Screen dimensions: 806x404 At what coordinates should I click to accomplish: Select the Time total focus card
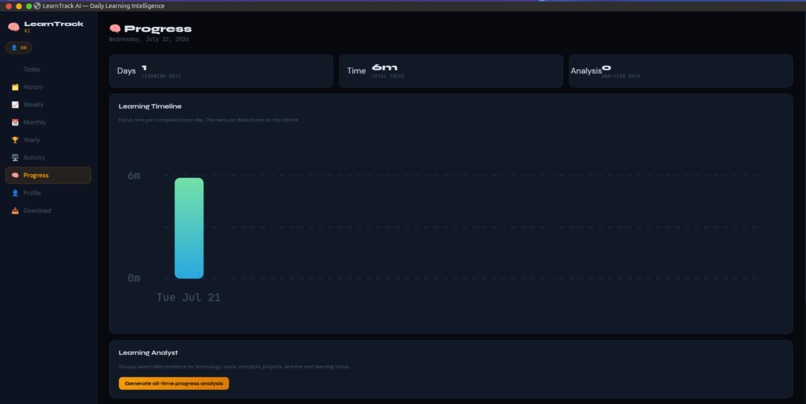pyautogui.click(x=451, y=71)
